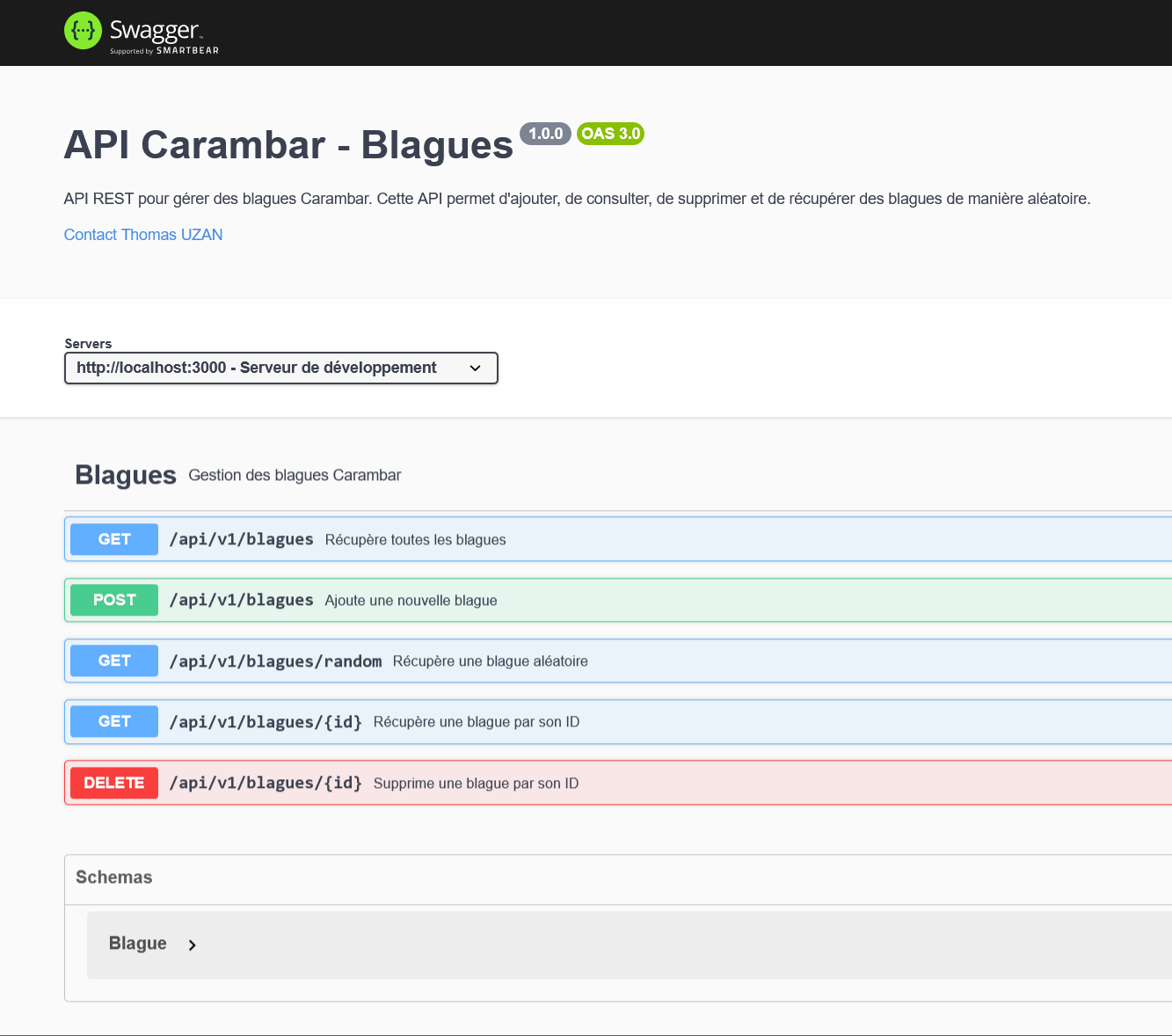Expand GET /api/v1/blagues operation
Viewport: 1172px width, 1036px height.
click(x=618, y=539)
